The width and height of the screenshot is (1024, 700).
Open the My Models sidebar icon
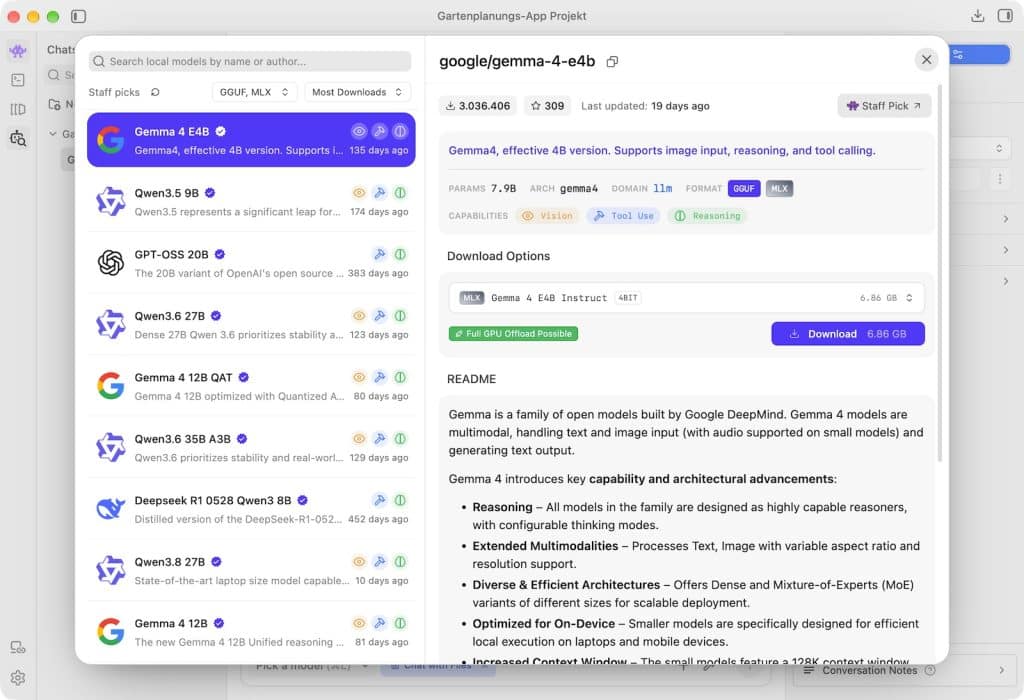[18, 109]
